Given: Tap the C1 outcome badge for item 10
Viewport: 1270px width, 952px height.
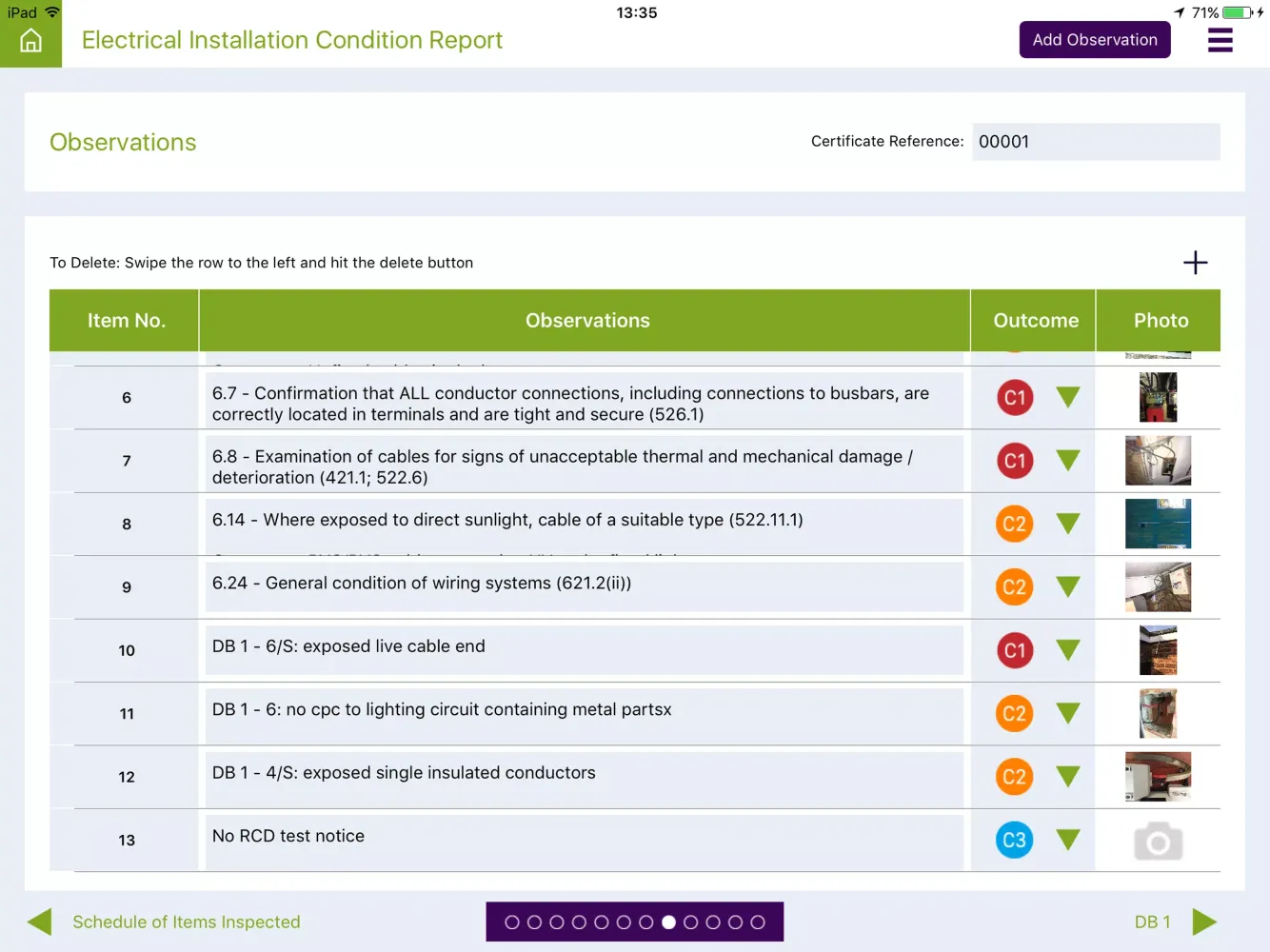Looking at the screenshot, I should (x=1014, y=650).
